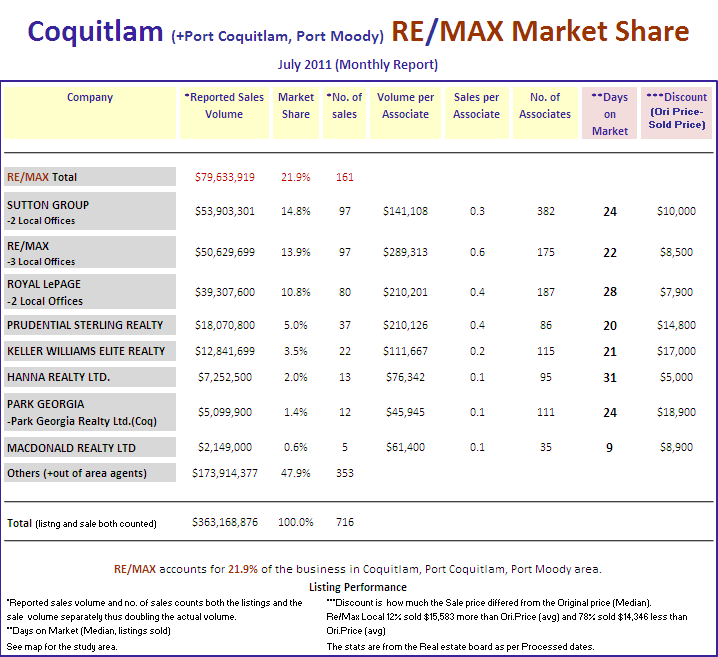Click the Sales per Associate header
Screen dimensions: 718x657
tap(476, 105)
